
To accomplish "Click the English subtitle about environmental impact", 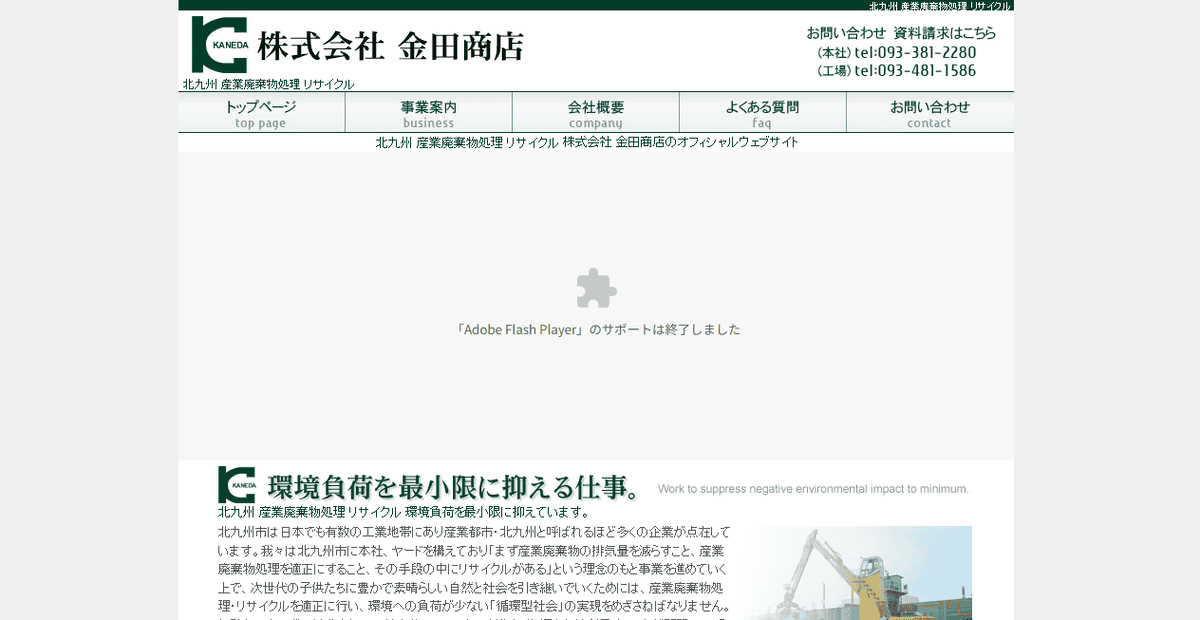I will [x=813, y=489].
